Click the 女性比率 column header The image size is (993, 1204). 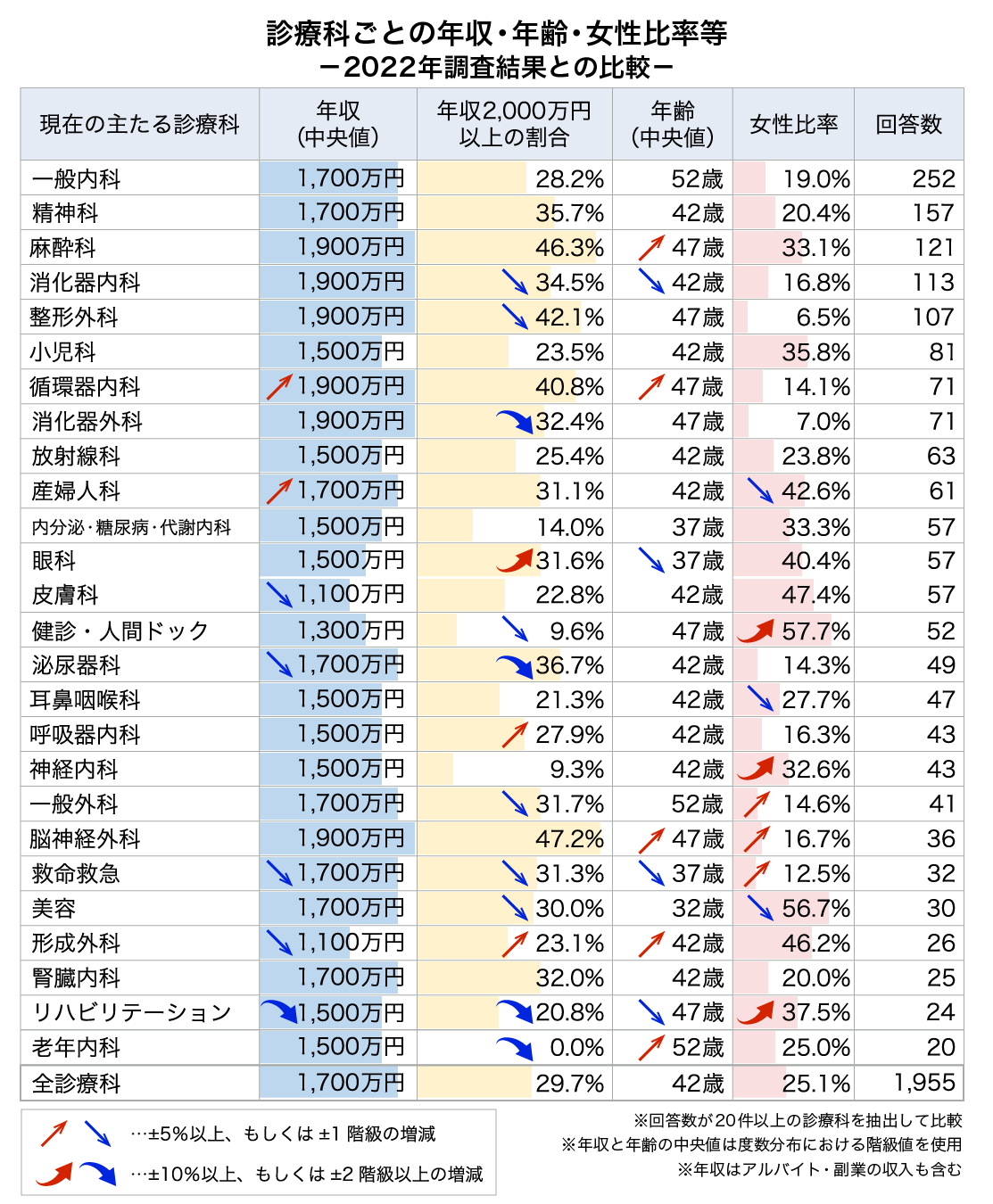[793, 124]
